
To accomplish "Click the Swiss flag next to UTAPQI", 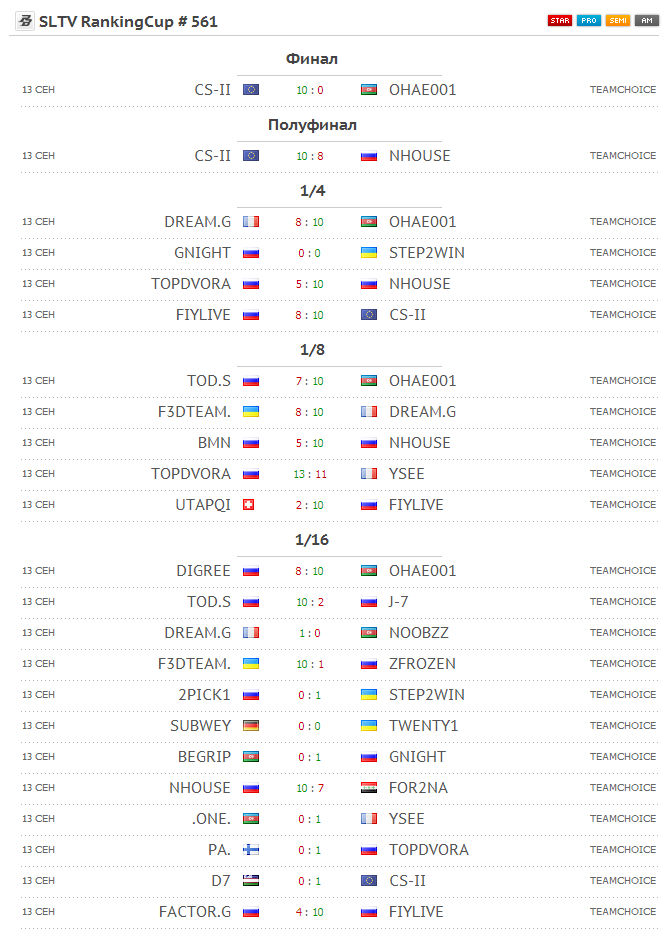I will click(x=249, y=505).
